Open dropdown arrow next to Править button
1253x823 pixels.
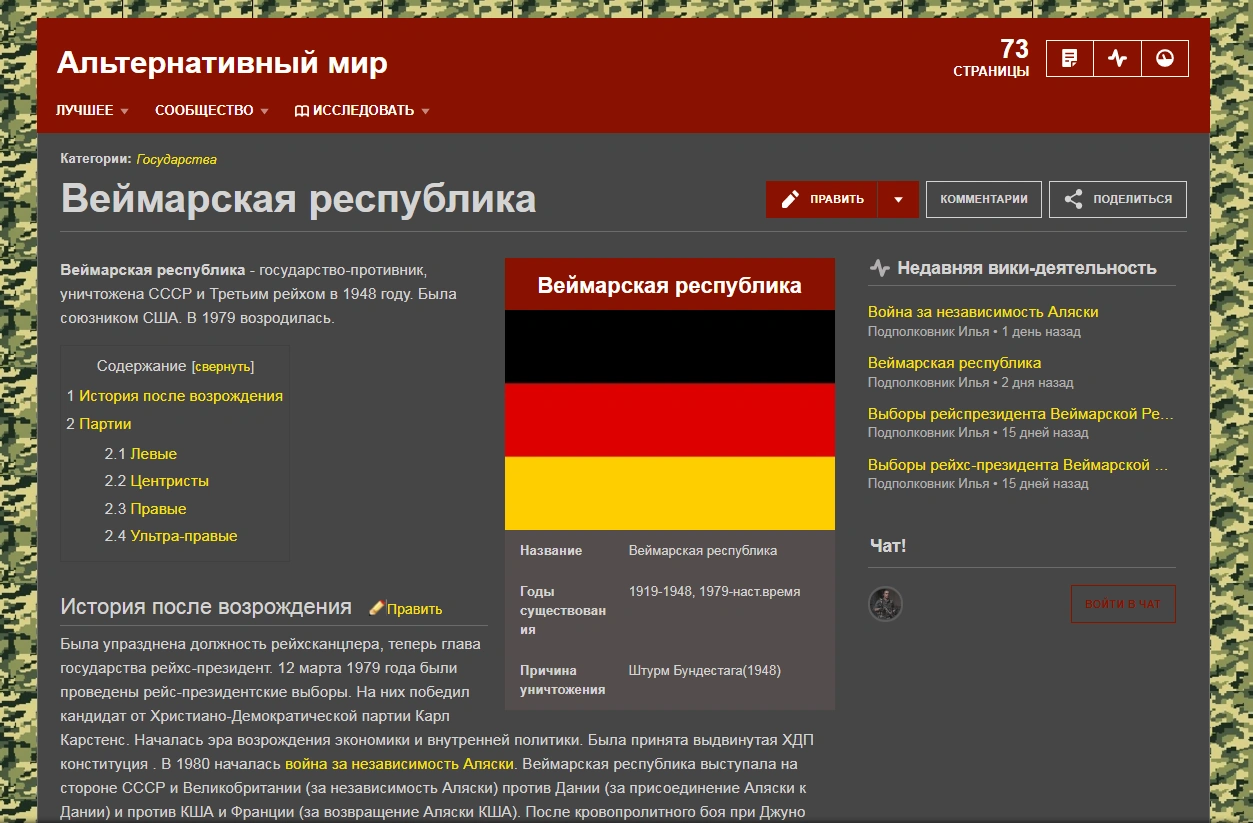(x=898, y=199)
